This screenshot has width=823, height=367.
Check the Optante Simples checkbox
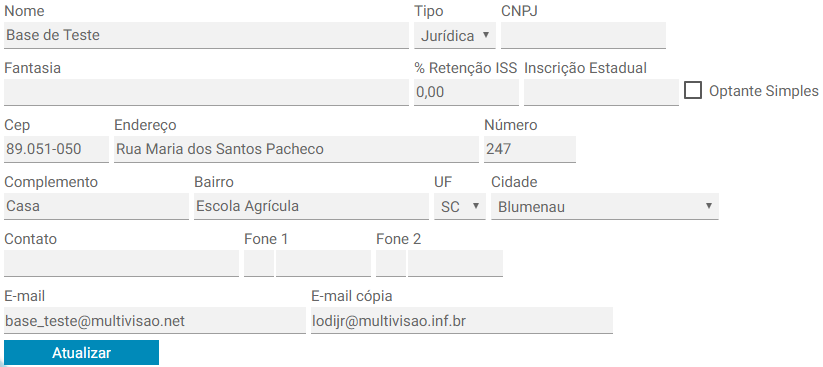pos(693,91)
